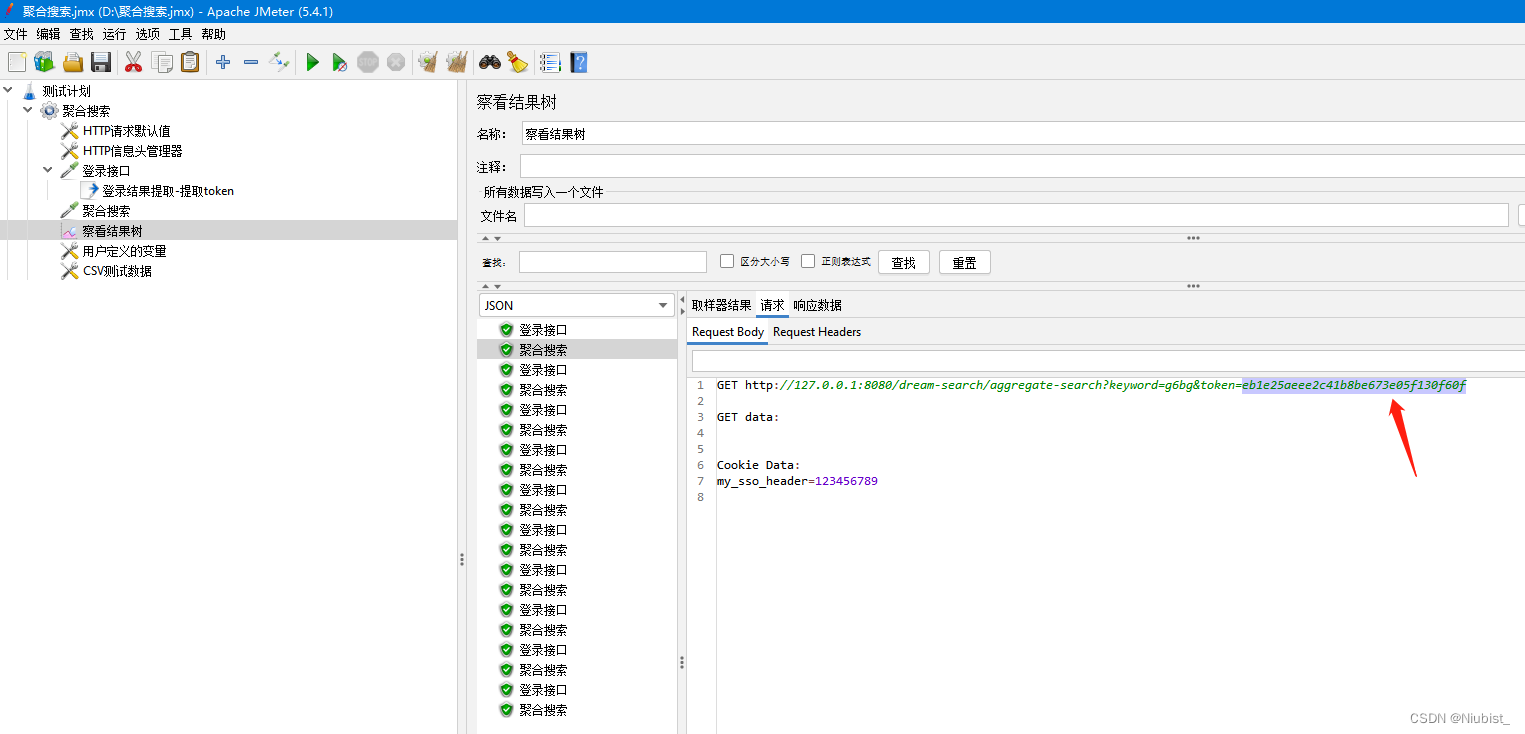Open the function helper dialog icon

tap(550, 62)
